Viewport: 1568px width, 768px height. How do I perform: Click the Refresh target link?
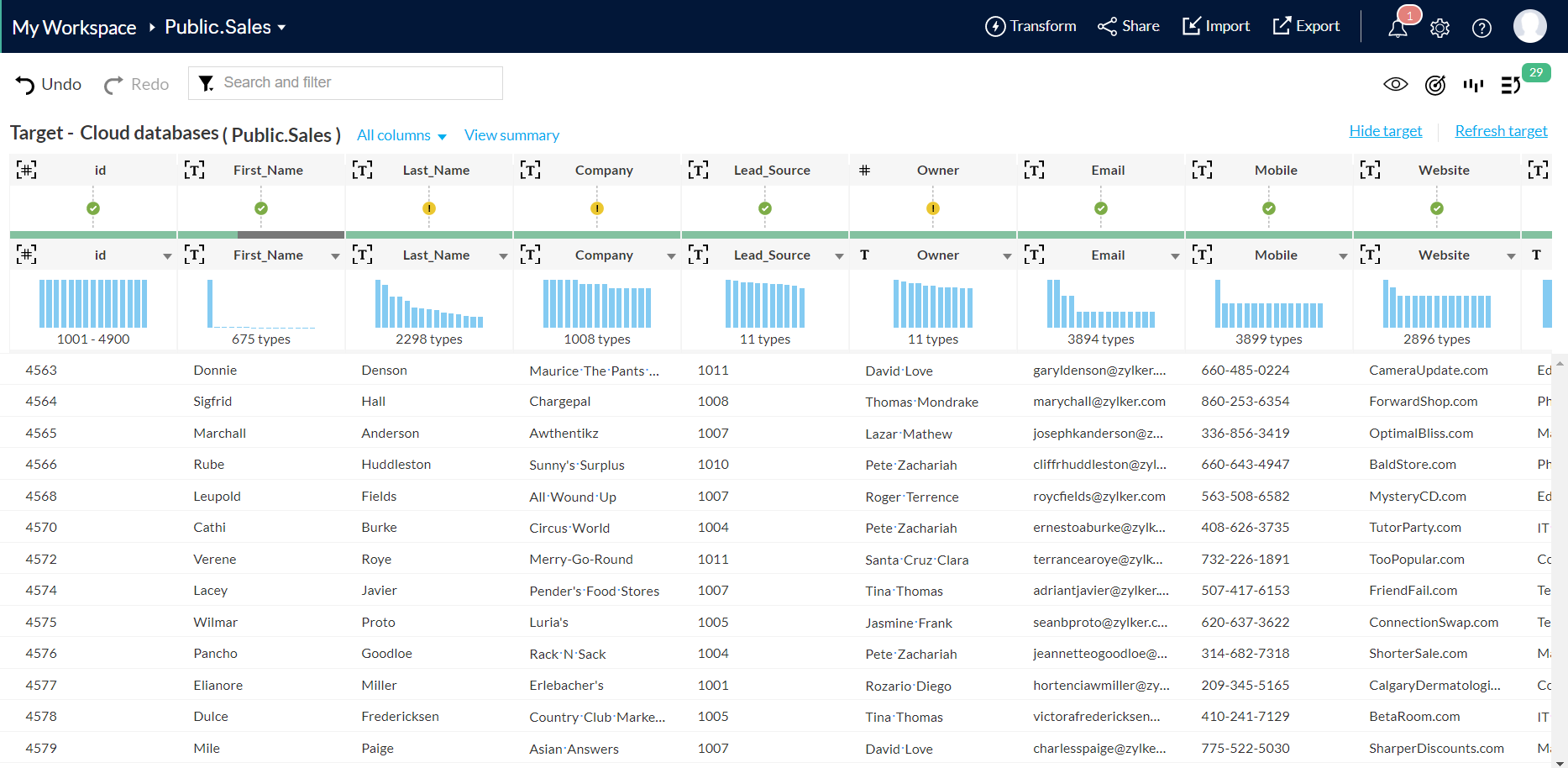pyautogui.click(x=1501, y=131)
